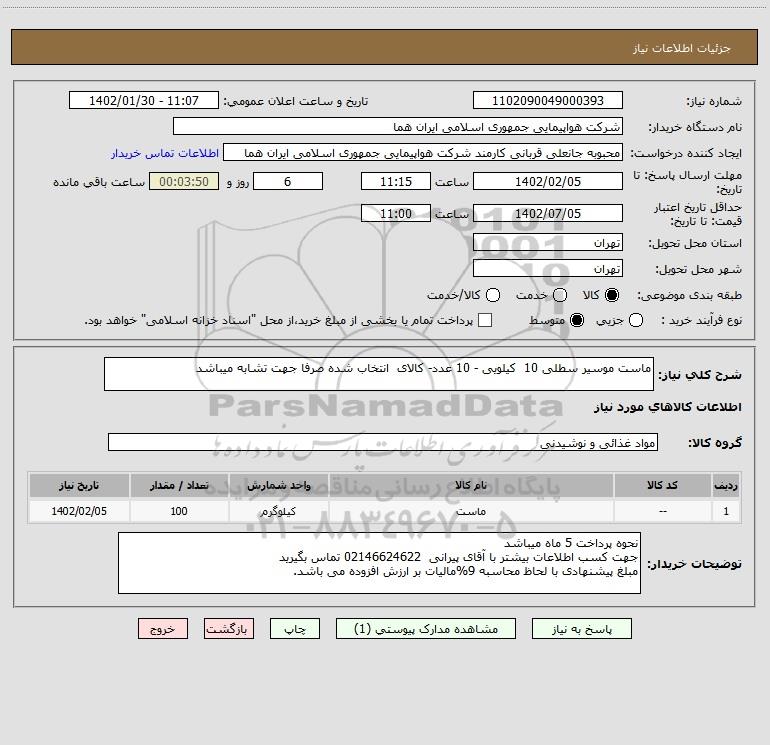Select the خدمت radio button
Viewport: 770px width, 745px height.
(560, 295)
